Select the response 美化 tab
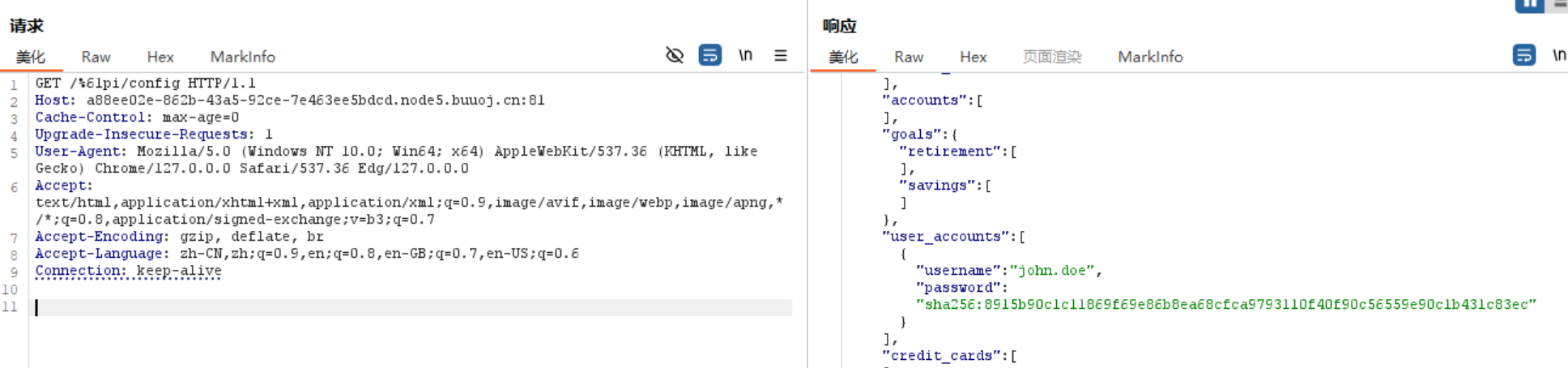The width and height of the screenshot is (1568, 368). (843, 57)
